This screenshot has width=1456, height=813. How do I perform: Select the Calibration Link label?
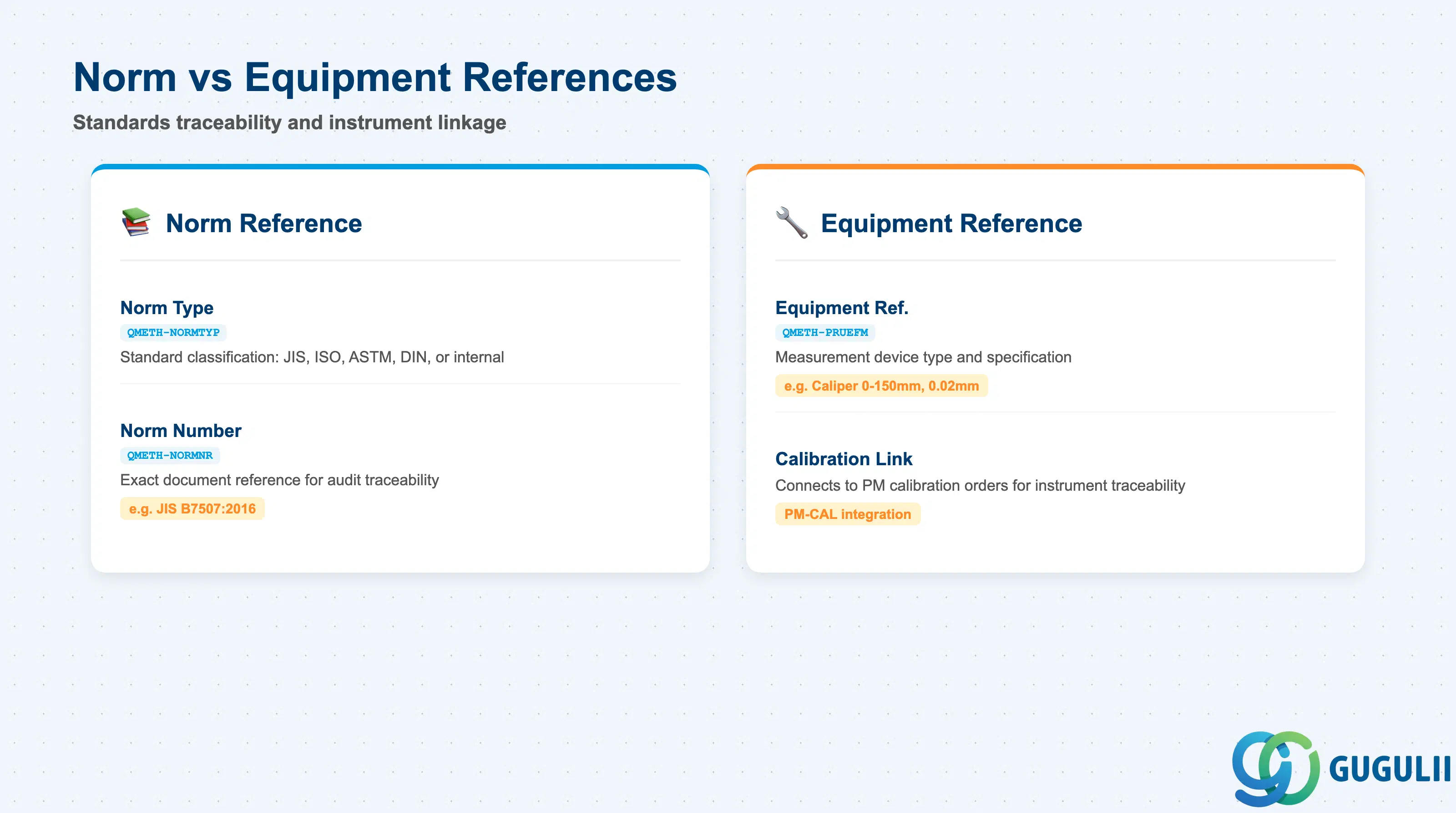point(844,458)
